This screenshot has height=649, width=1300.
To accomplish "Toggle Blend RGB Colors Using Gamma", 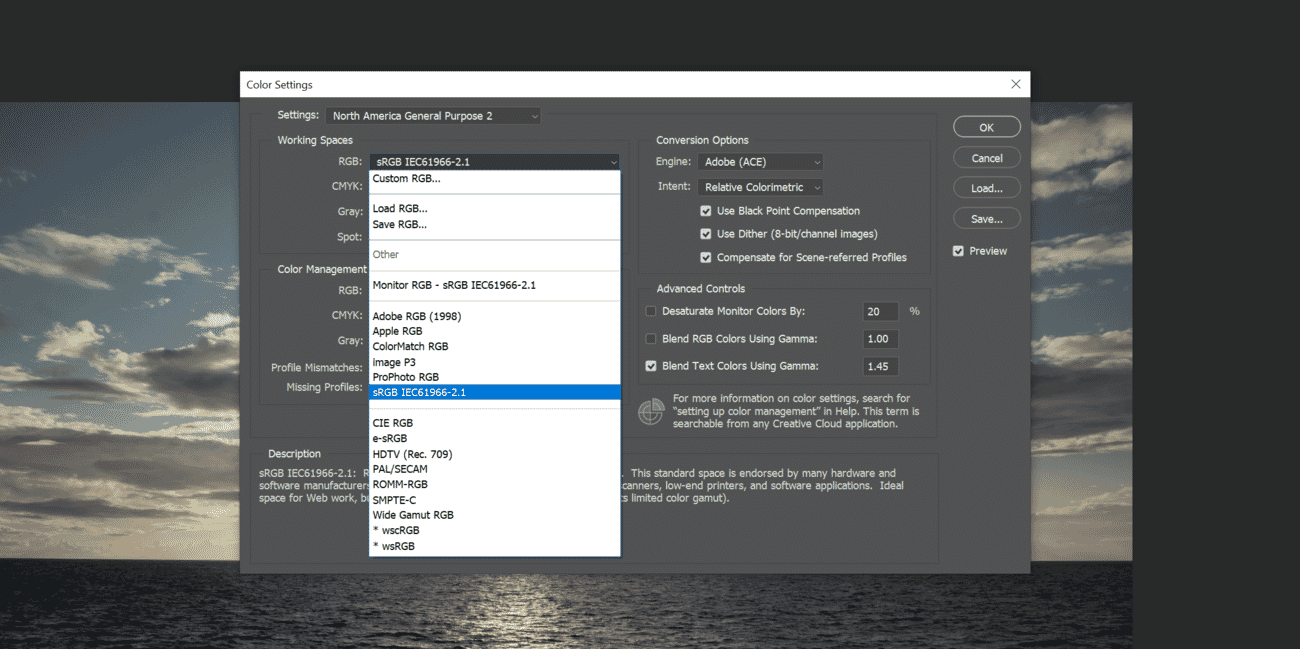I will [x=651, y=338].
